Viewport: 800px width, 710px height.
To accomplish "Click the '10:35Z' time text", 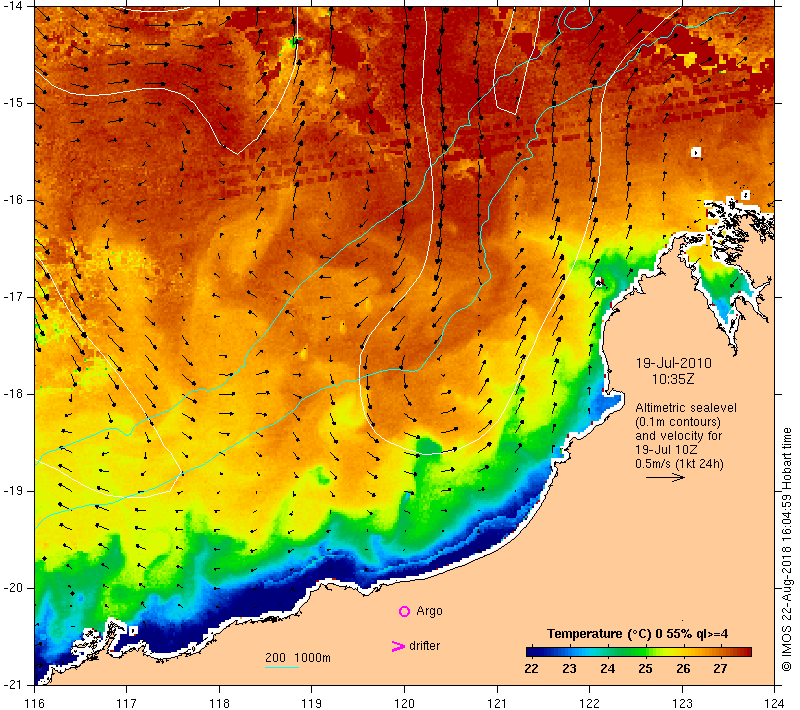I will pos(673,379).
